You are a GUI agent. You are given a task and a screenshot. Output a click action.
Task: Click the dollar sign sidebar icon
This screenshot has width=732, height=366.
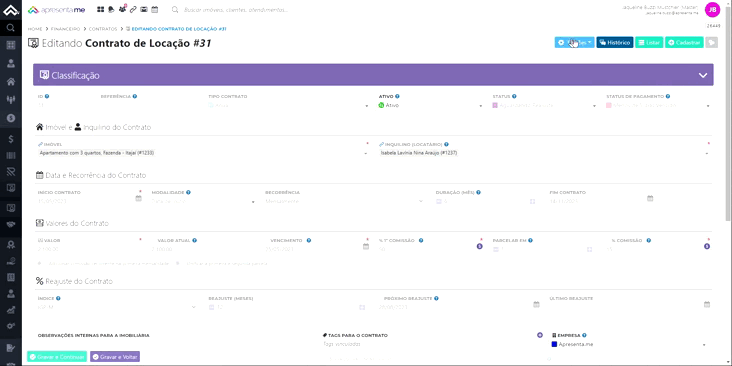pos(11,139)
